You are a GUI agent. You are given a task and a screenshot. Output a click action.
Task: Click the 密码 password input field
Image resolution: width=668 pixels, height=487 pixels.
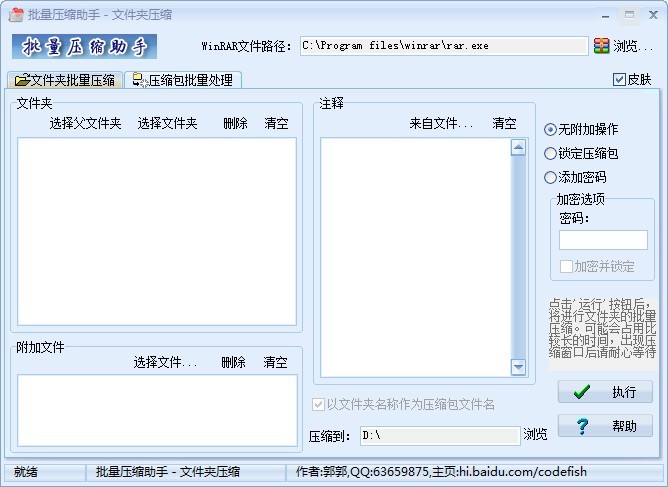603,240
